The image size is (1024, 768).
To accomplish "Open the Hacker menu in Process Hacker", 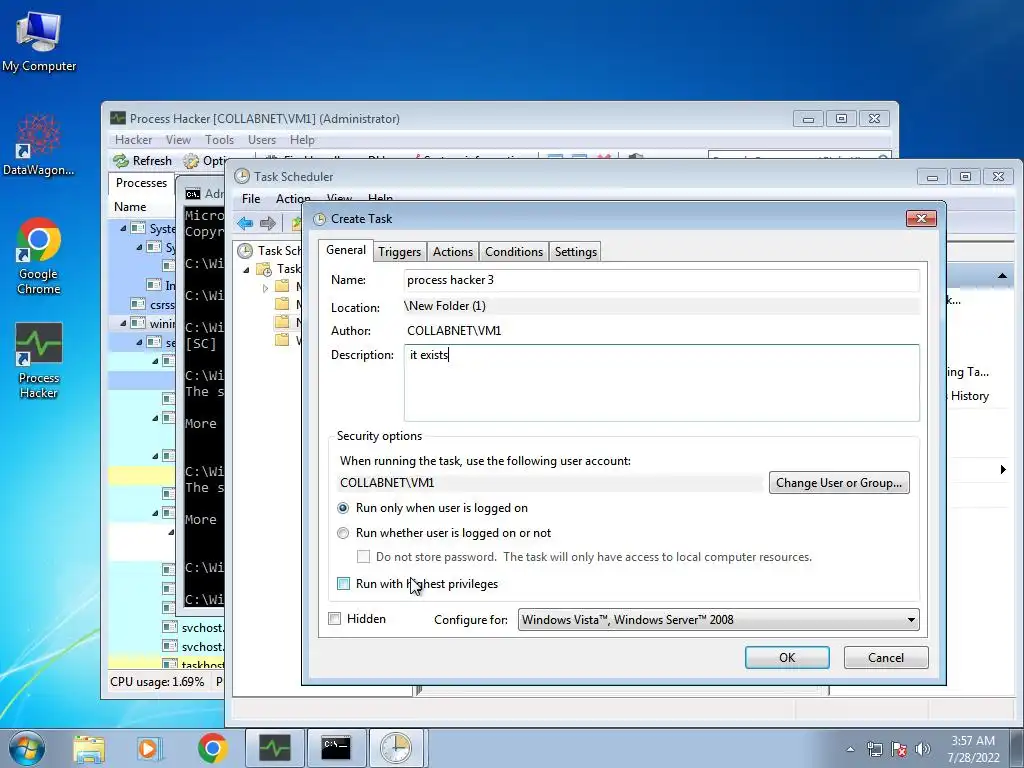I will coord(133,140).
